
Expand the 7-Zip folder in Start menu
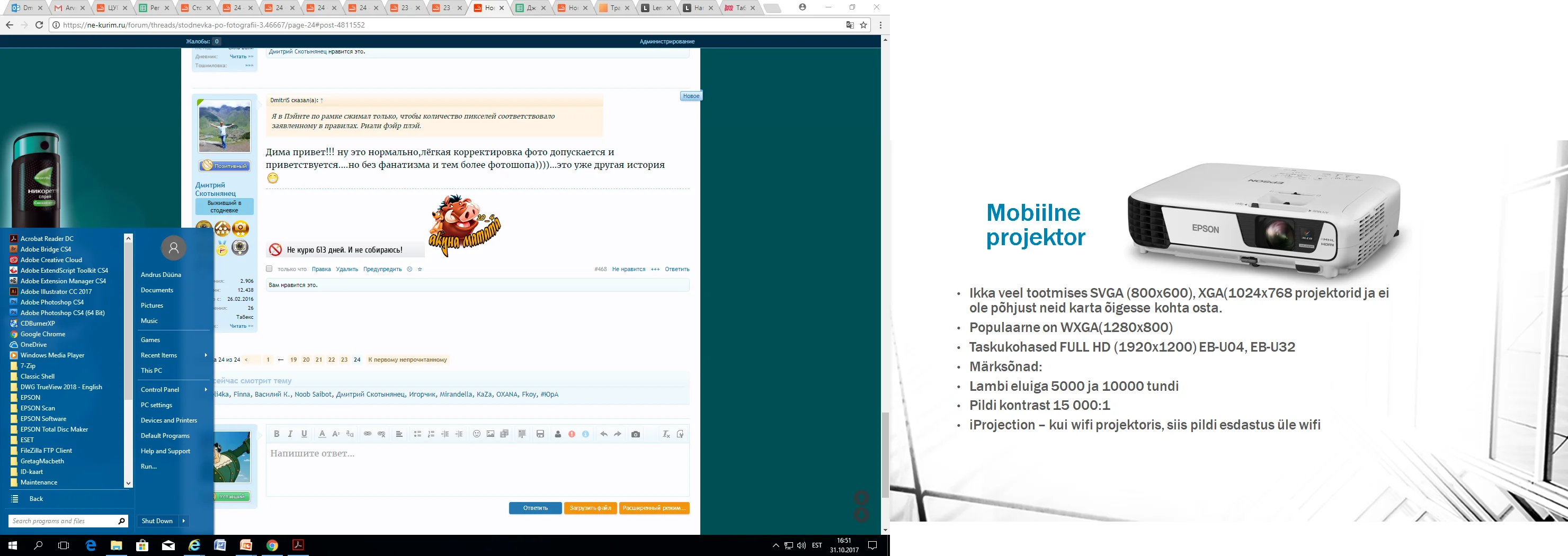[x=28, y=365]
